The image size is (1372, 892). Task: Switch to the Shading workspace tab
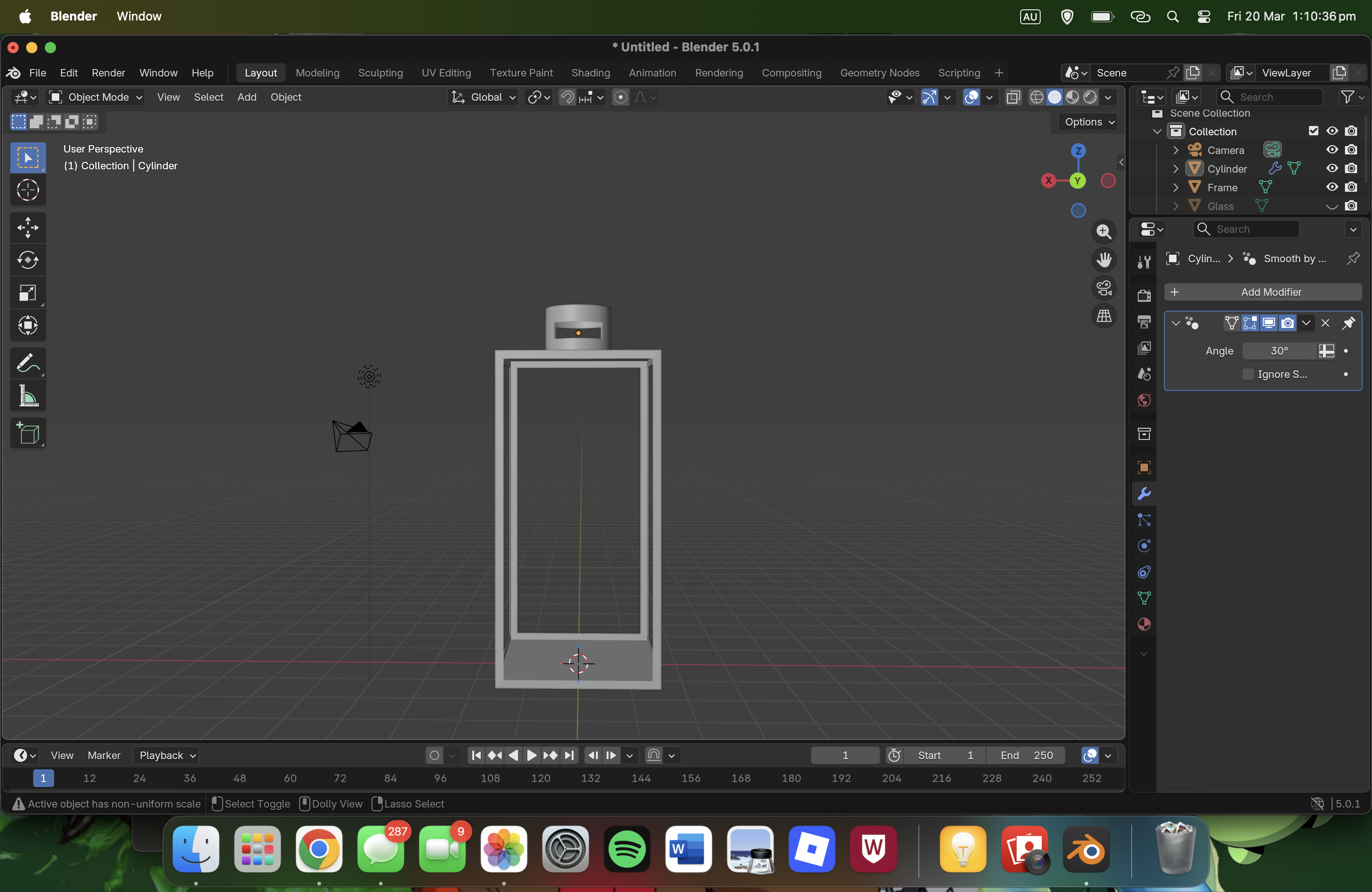[x=590, y=73]
